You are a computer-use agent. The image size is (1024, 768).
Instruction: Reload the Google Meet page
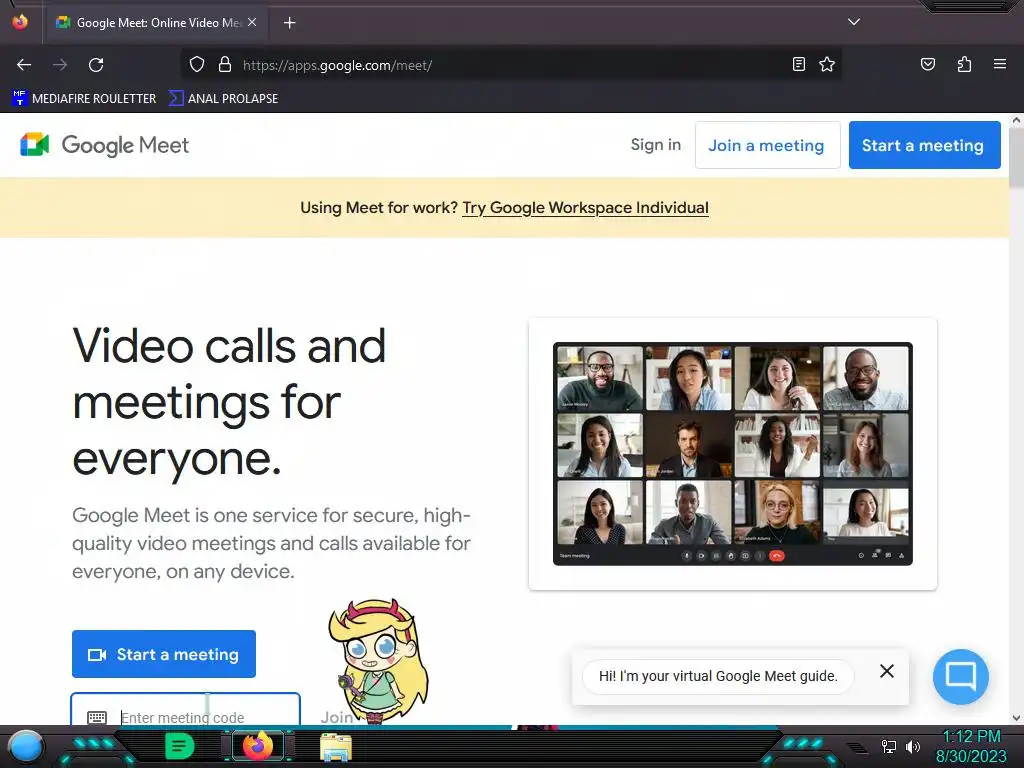point(96,65)
